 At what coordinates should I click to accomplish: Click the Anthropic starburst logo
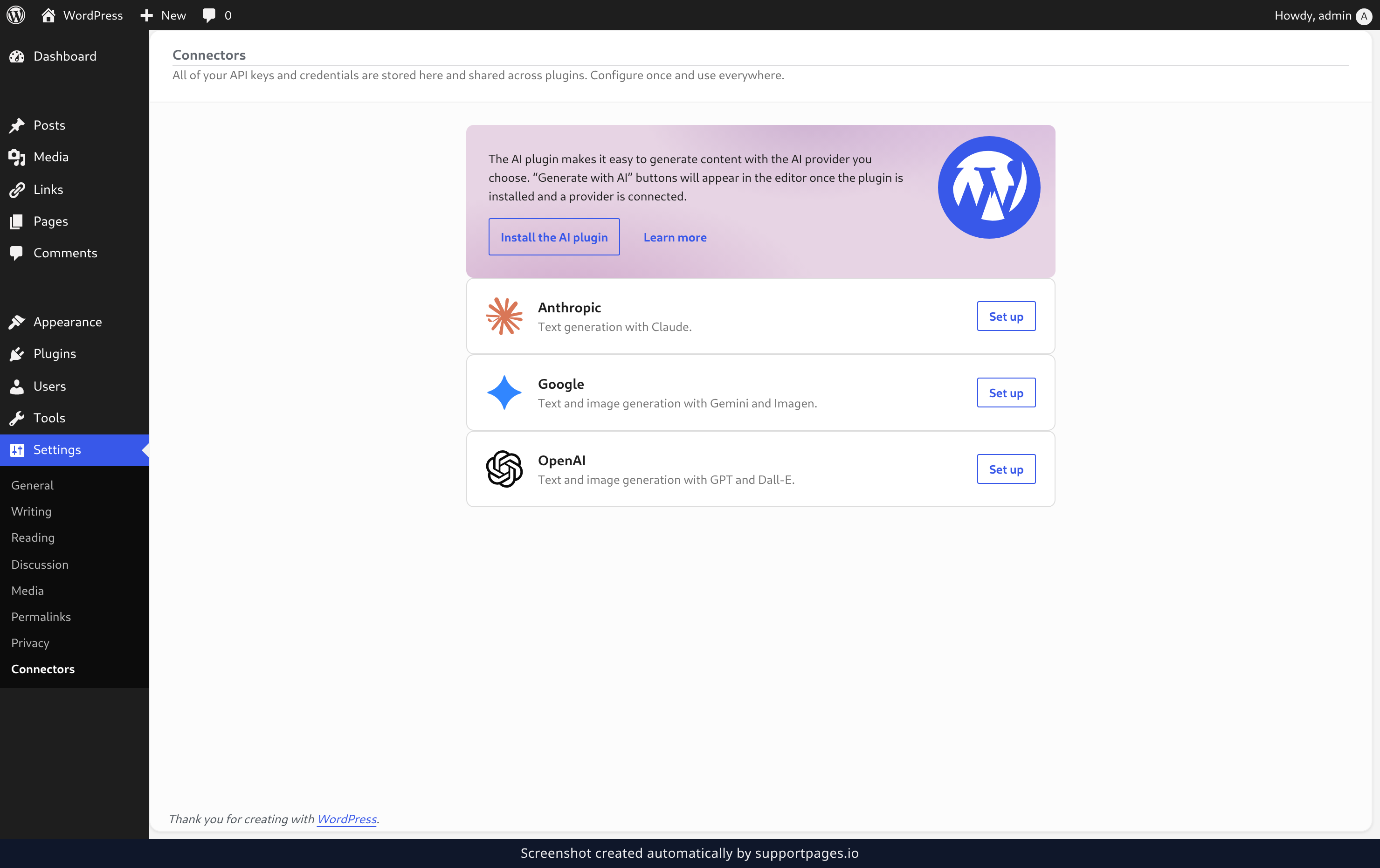click(x=504, y=316)
